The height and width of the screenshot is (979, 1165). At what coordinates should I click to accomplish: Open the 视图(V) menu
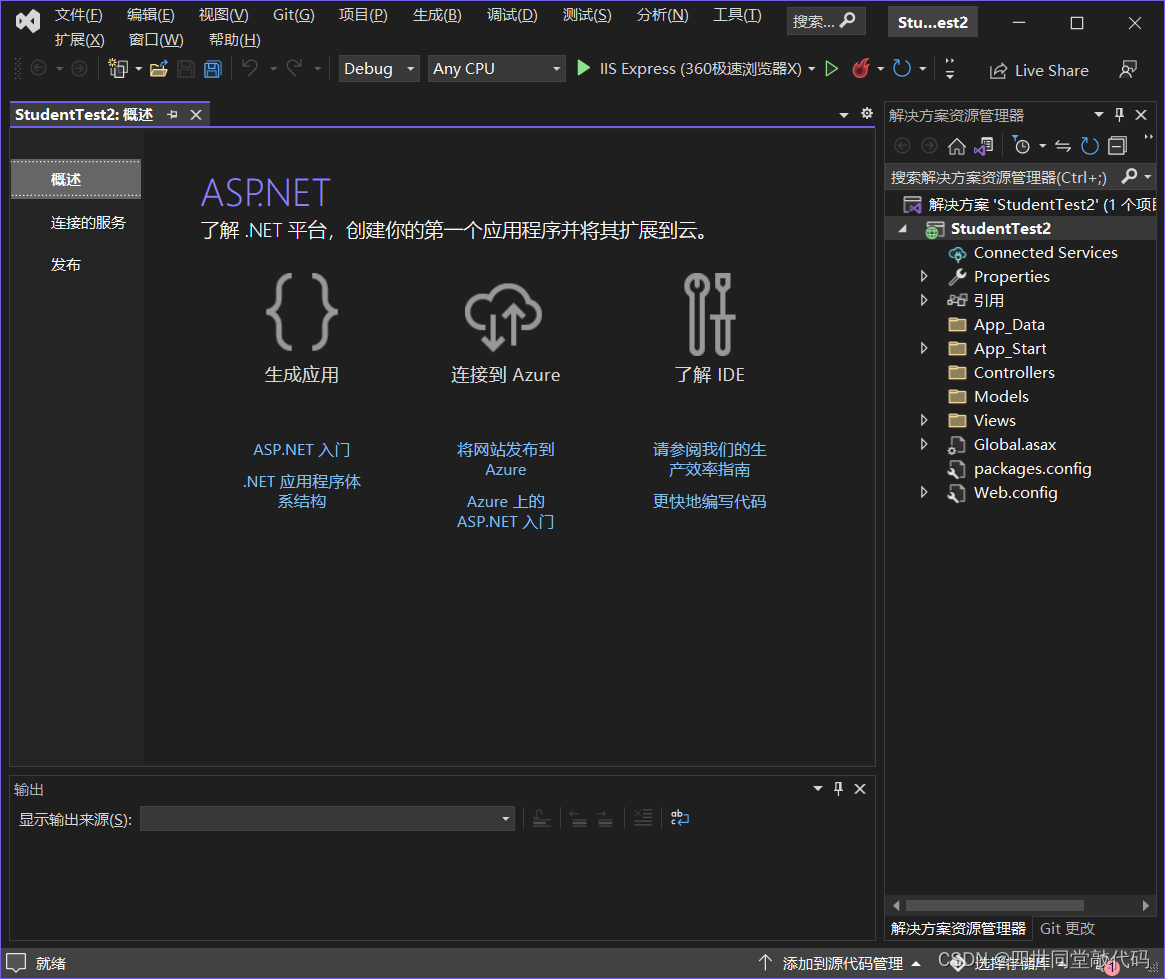click(x=224, y=15)
